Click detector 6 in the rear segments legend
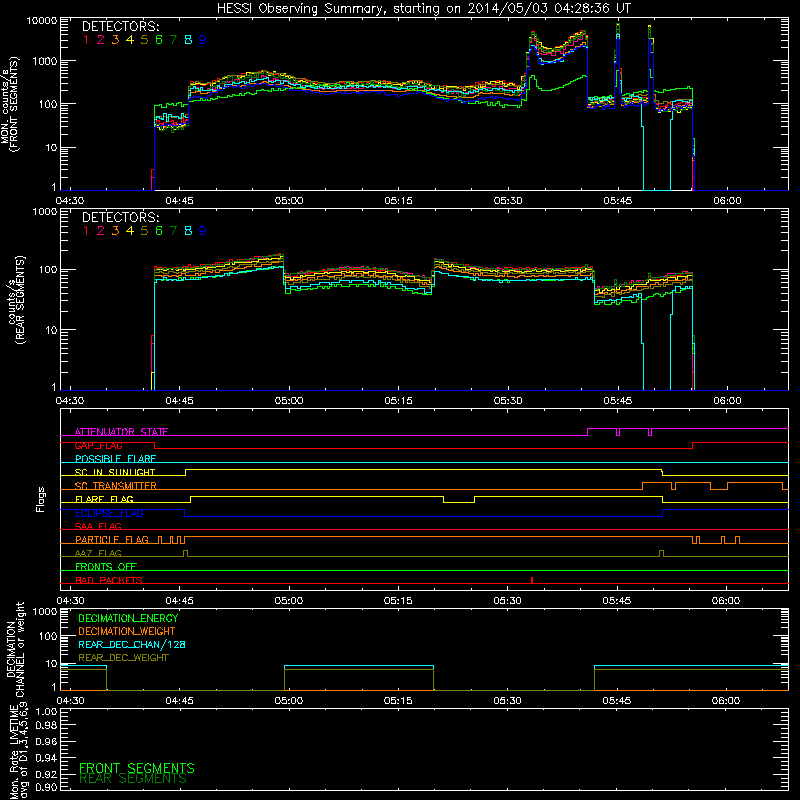800x800 pixels. pyautogui.click(x=159, y=231)
